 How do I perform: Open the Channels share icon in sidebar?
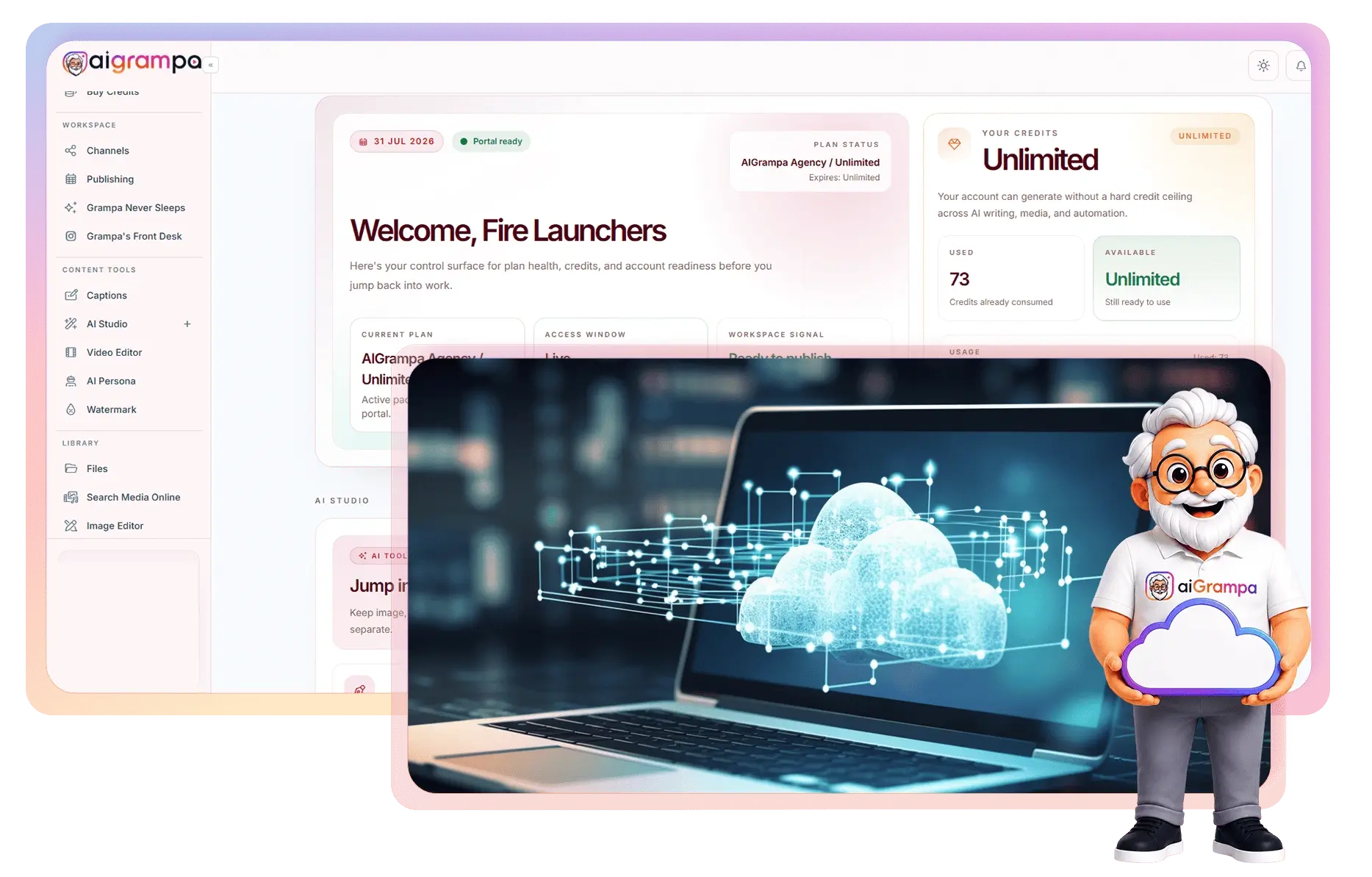click(x=71, y=151)
